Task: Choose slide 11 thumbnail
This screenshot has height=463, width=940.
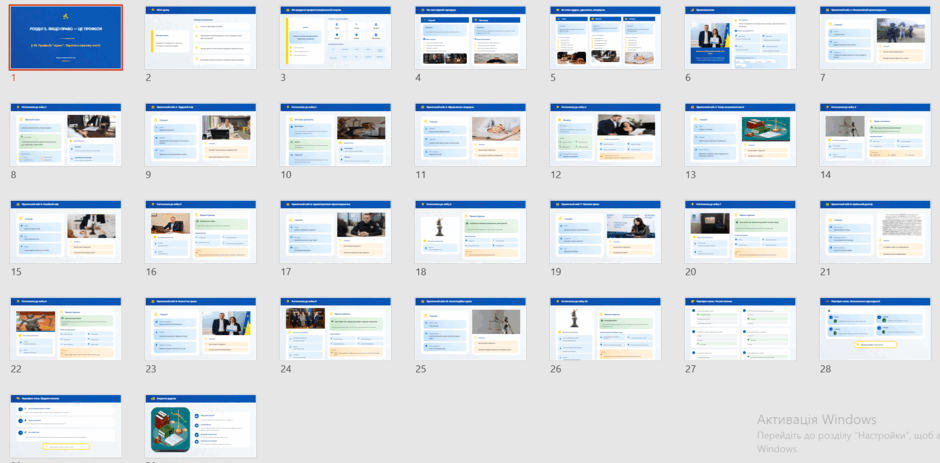Action: 471,135
